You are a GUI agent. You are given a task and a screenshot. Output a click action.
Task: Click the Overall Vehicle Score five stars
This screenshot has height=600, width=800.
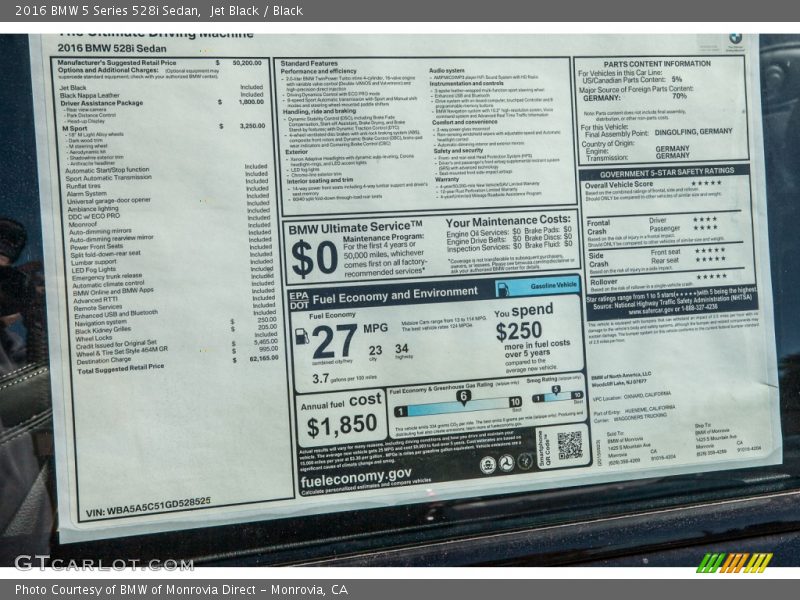point(705,183)
